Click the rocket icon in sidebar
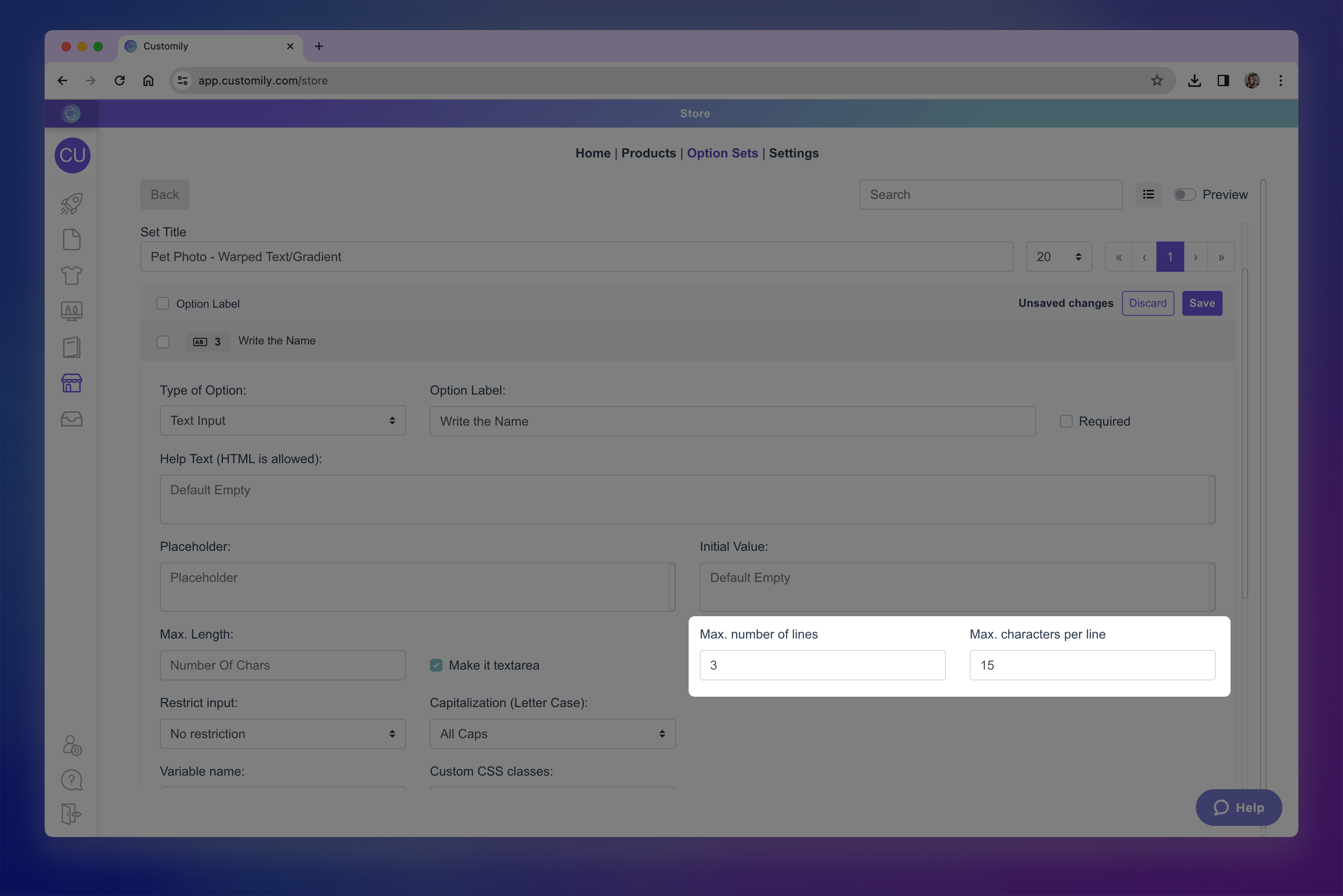The image size is (1343, 896). (x=71, y=204)
